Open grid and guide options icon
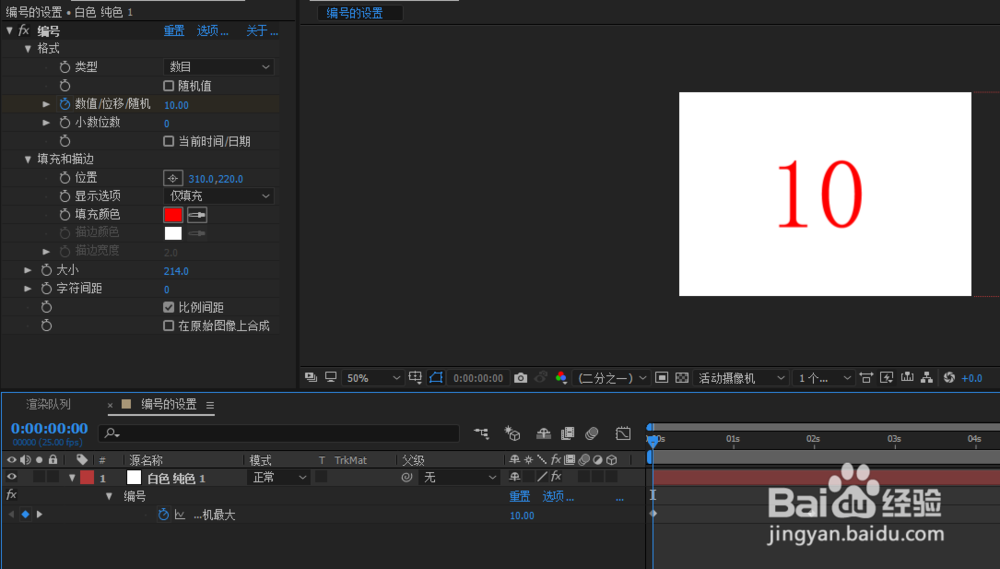 tap(415, 378)
